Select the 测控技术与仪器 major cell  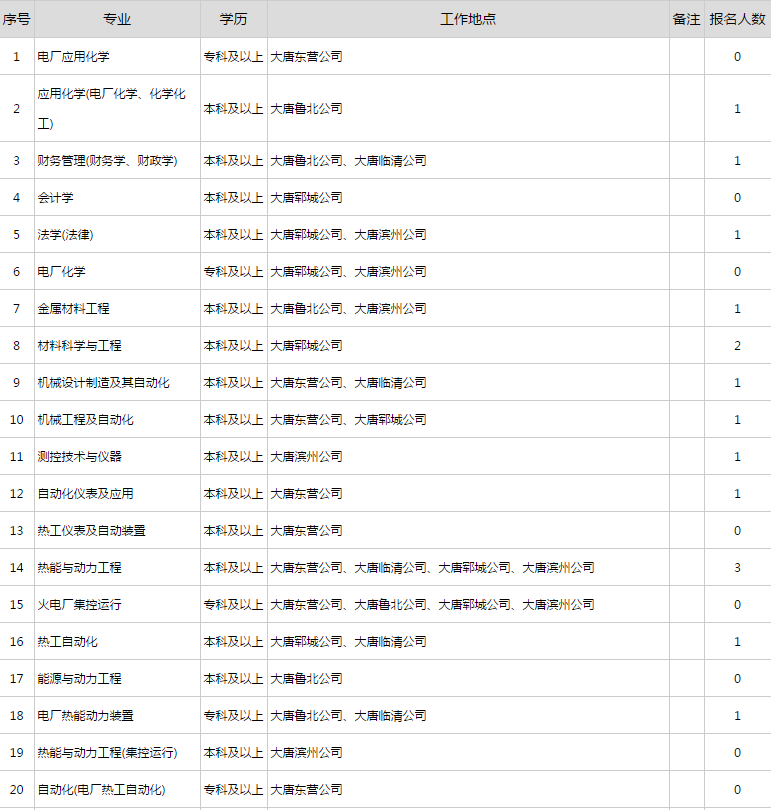(79, 457)
